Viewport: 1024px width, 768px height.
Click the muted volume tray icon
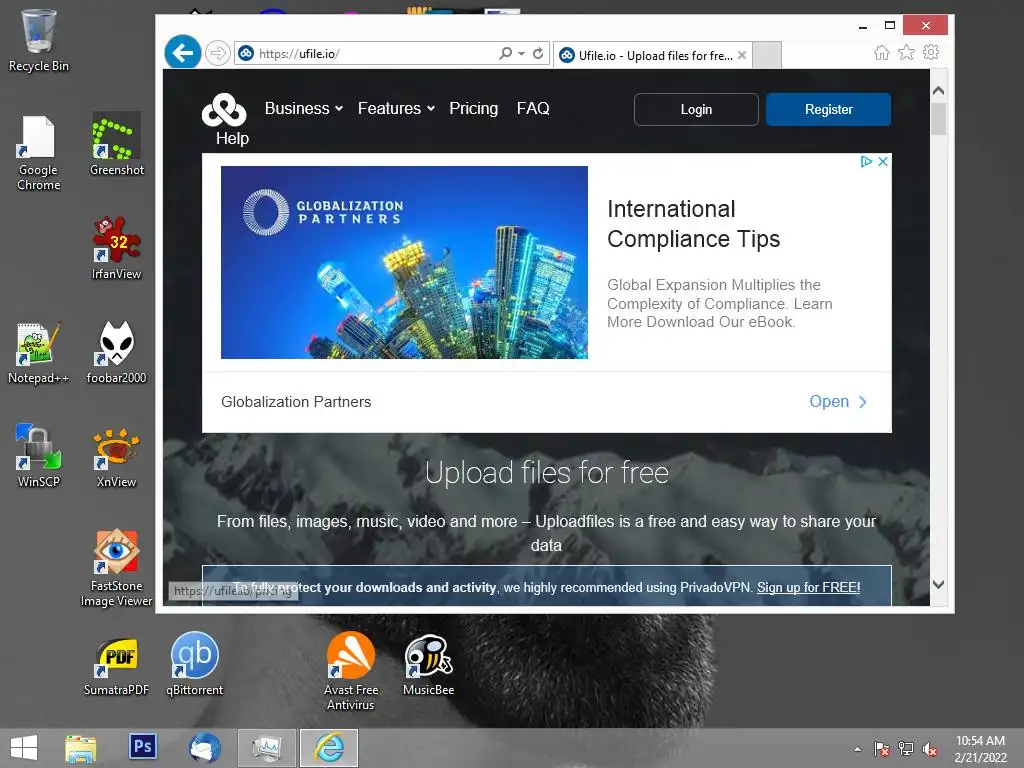(x=930, y=749)
